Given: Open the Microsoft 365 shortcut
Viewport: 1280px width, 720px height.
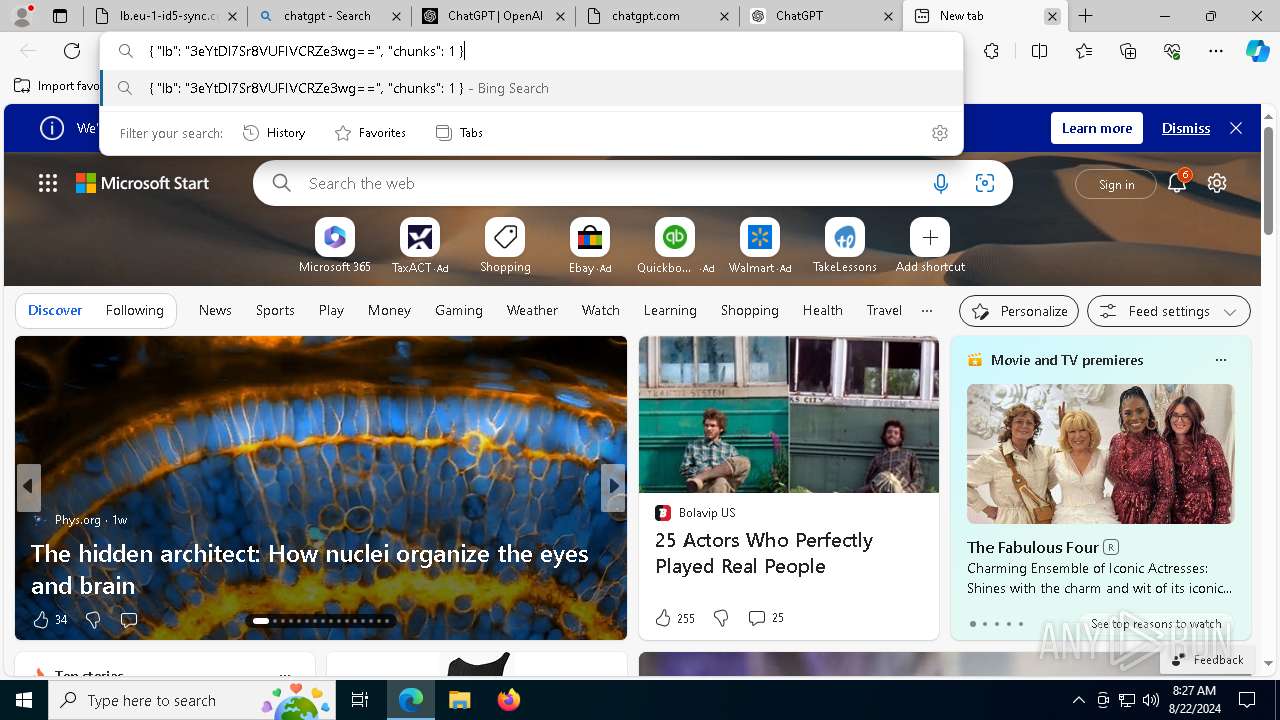Looking at the screenshot, I should click(x=335, y=246).
